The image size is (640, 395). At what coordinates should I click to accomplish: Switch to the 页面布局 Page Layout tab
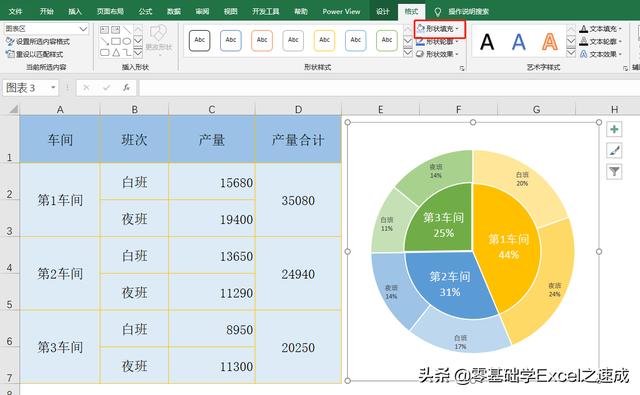[x=110, y=11]
